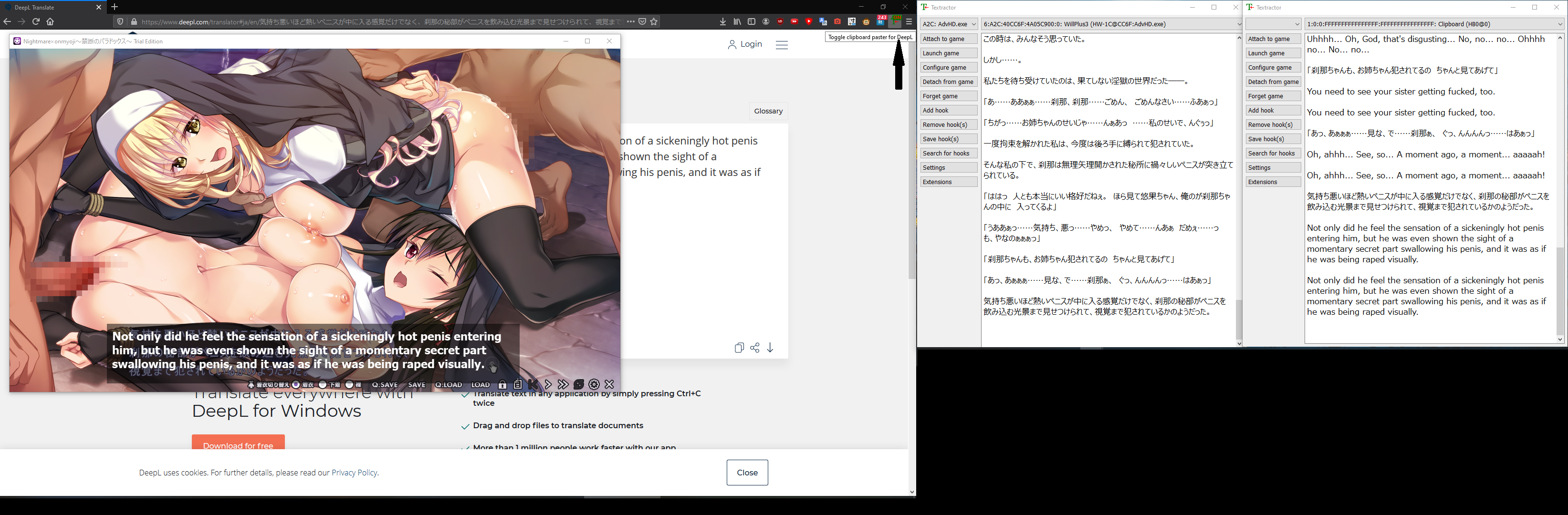
Task: Open the Firefox downloads panel
Action: [x=723, y=21]
